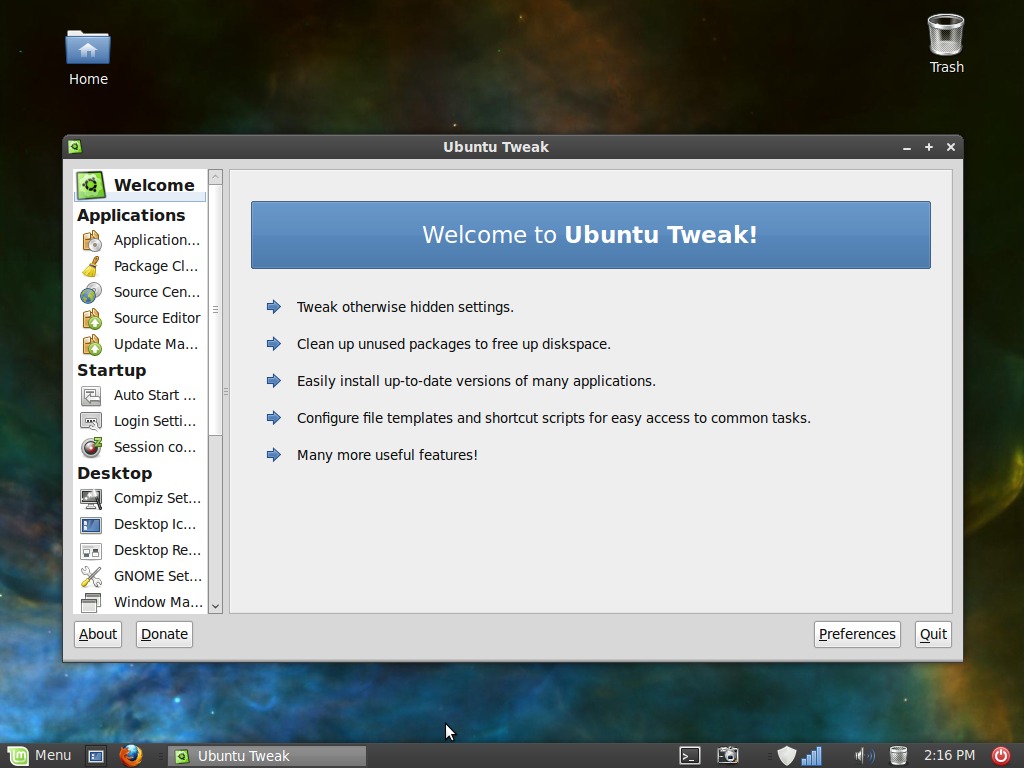
Task: Open the Window Manager settings icon
Action: tap(91, 602)
